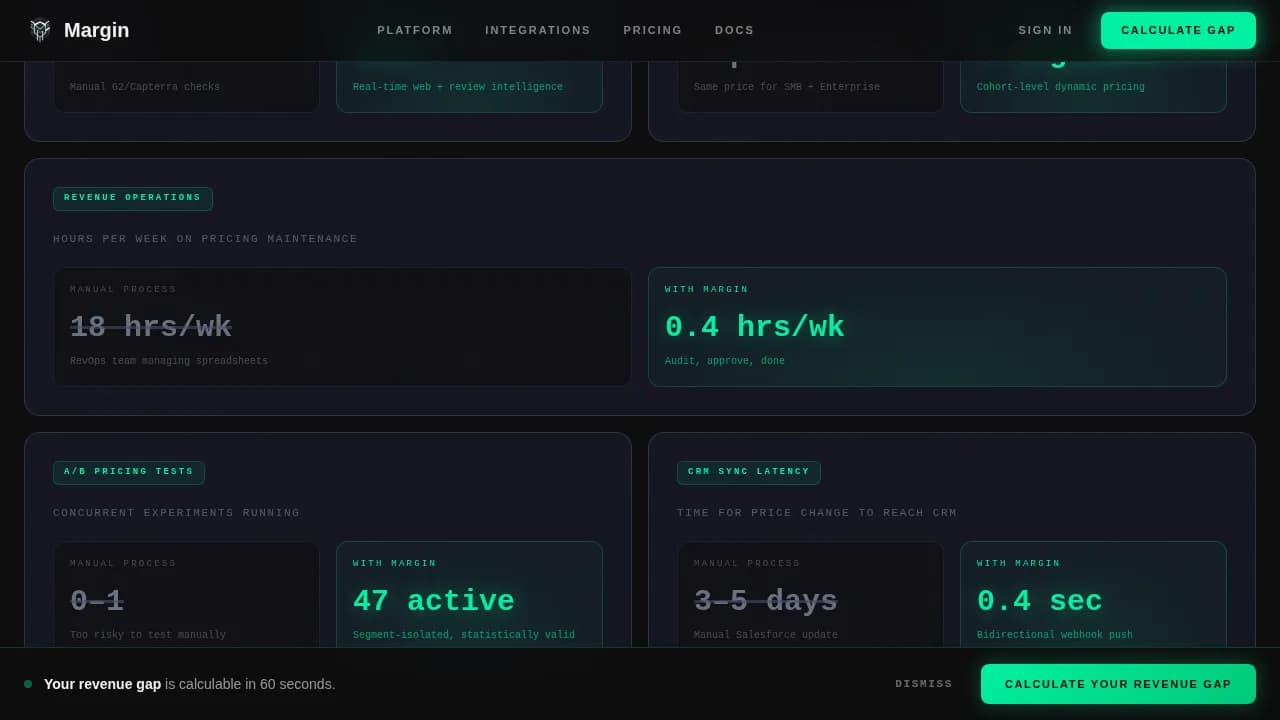Click the 47 active value
Screen dimensions: 1280x720
click(x=434, y=601)
